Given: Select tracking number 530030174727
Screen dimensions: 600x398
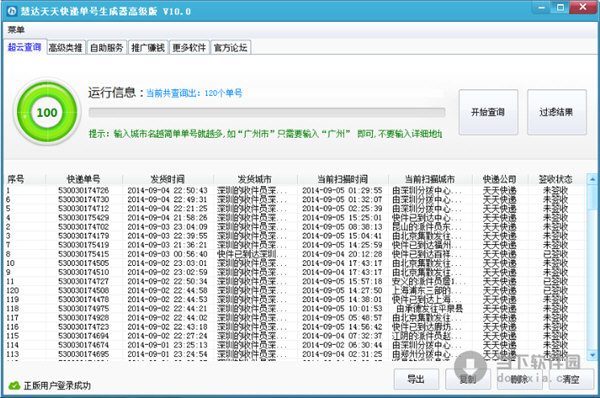Looking at the screenshot, I should (x=83, y=281).
